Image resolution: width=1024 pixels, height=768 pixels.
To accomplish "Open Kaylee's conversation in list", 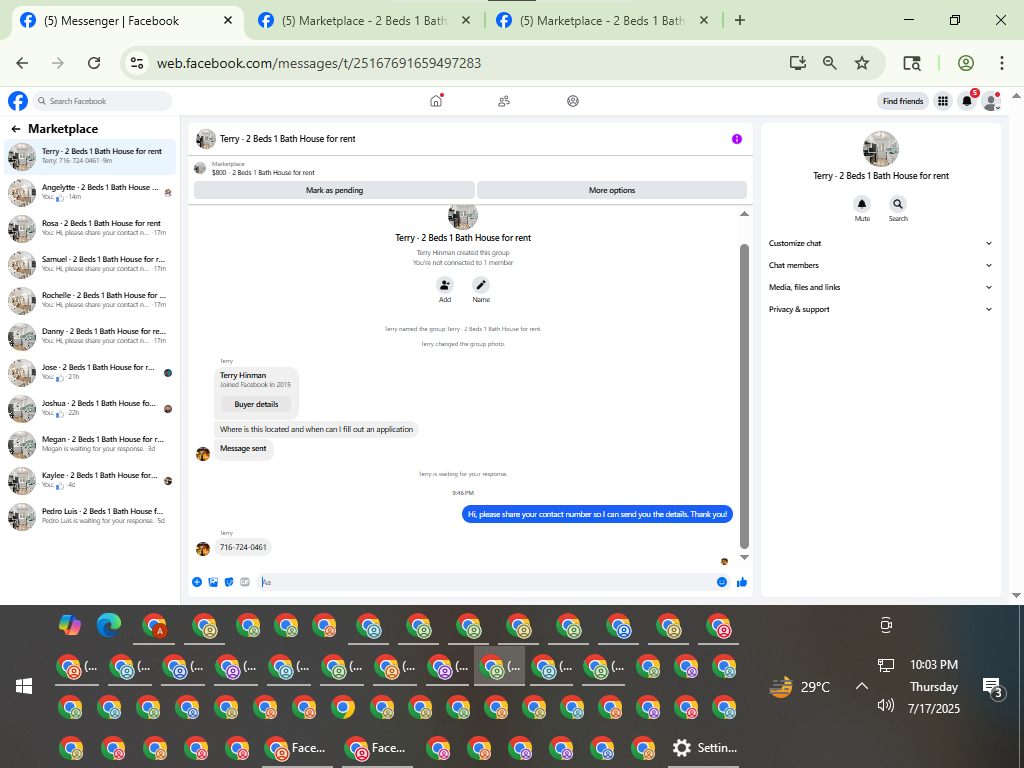I will pyautogui.click(x=90, y=481).
